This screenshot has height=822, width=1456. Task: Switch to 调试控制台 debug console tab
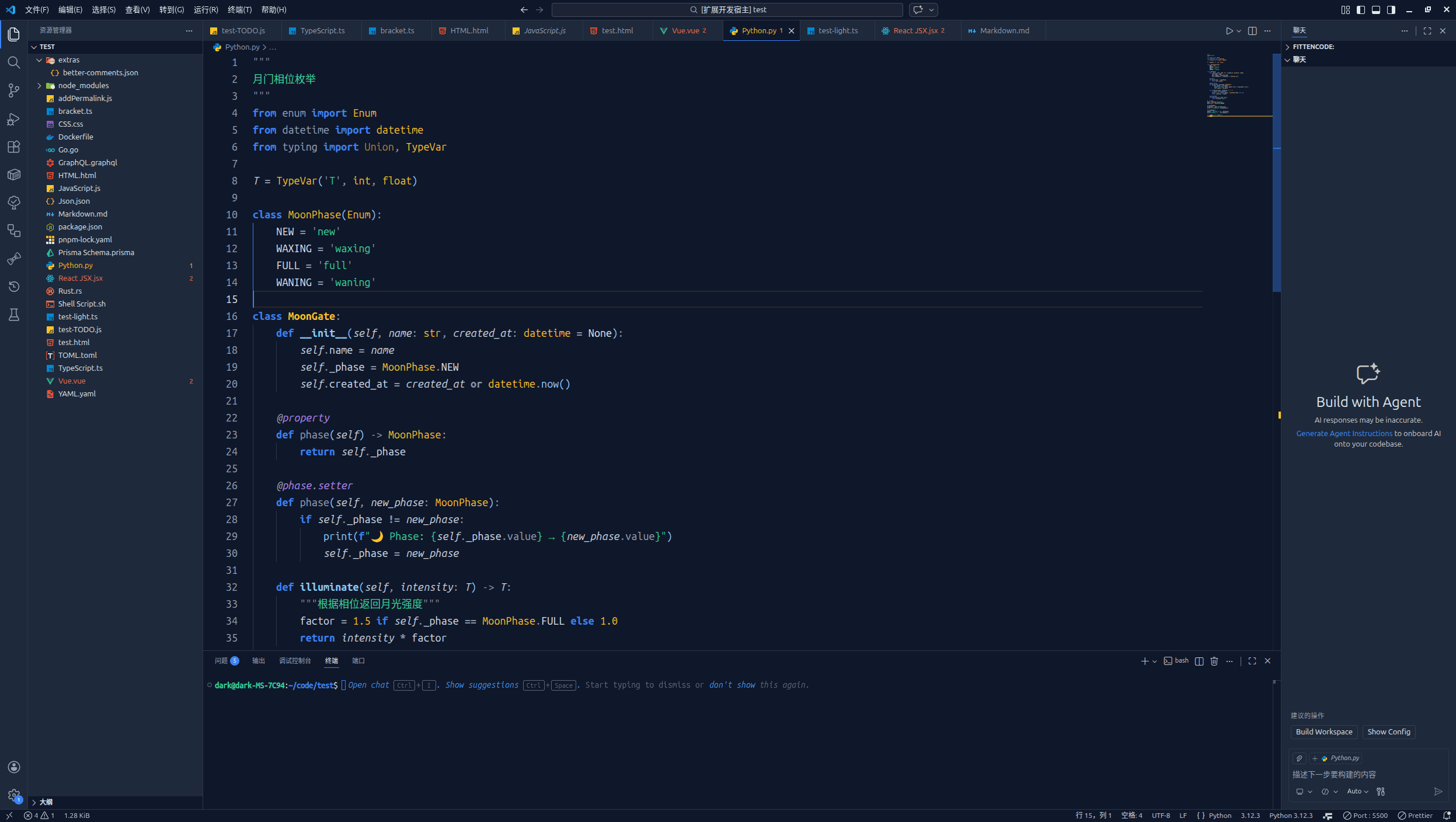click(x=295, y=661)
